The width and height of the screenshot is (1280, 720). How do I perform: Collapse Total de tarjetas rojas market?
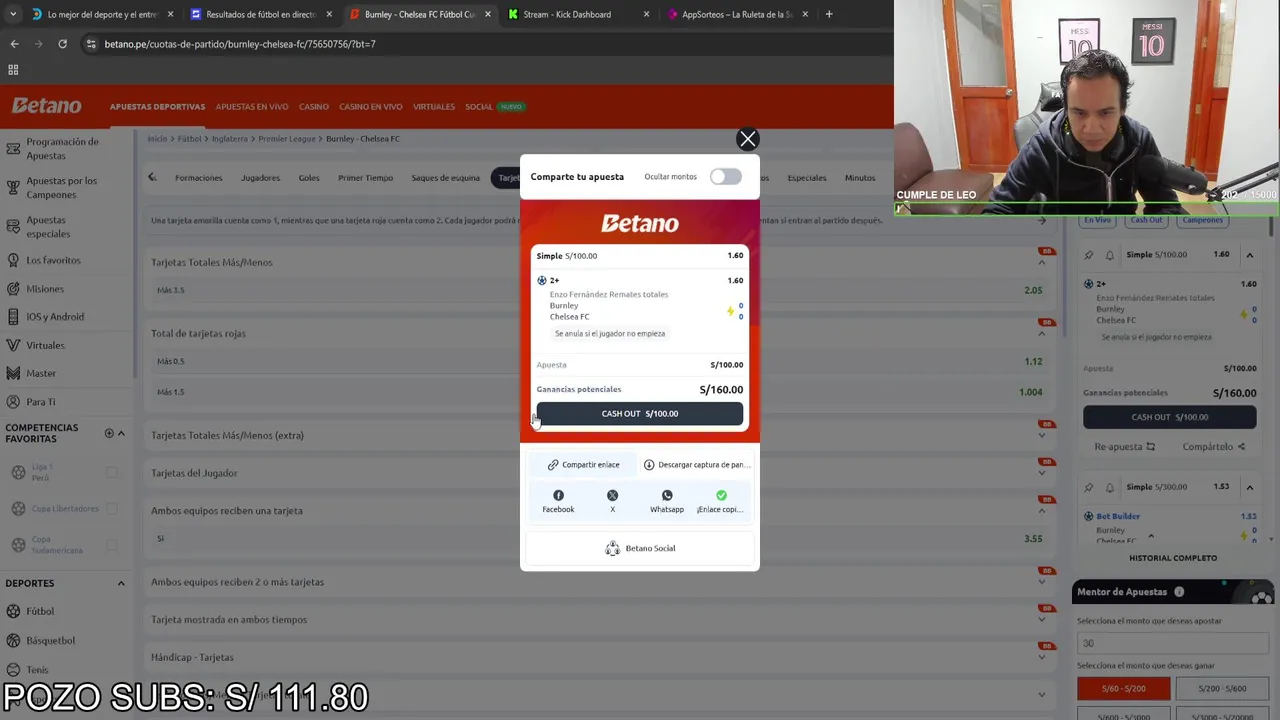1042,334
